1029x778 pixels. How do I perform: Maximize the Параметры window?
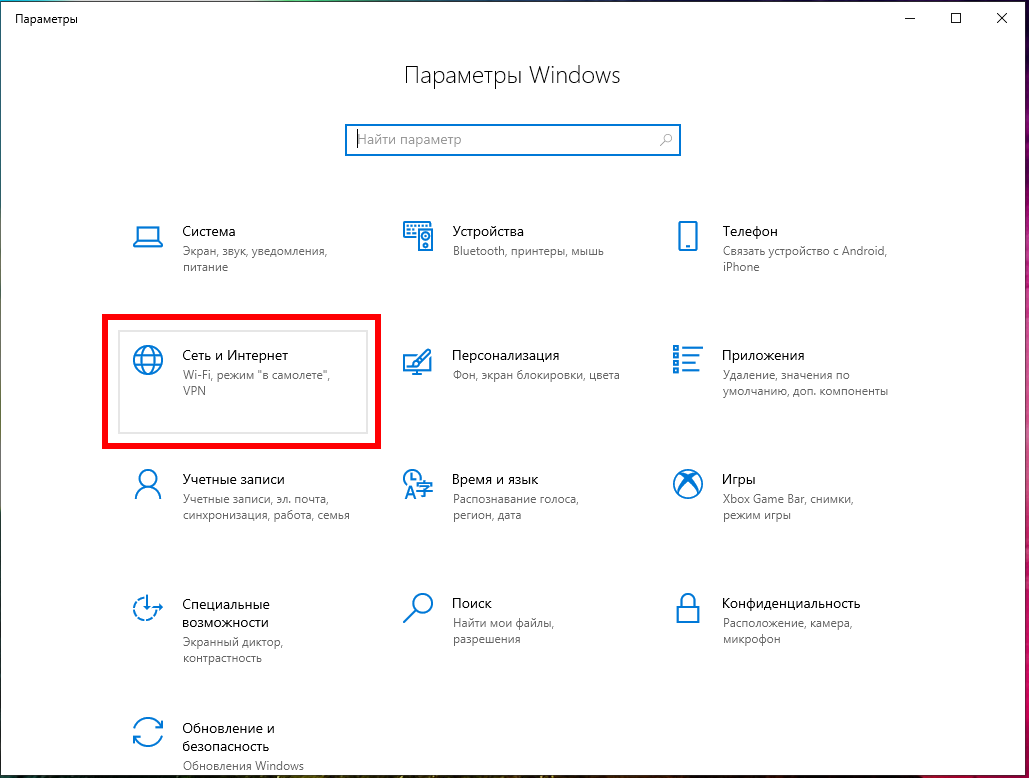pyautogui.click(x=956, y=18)
